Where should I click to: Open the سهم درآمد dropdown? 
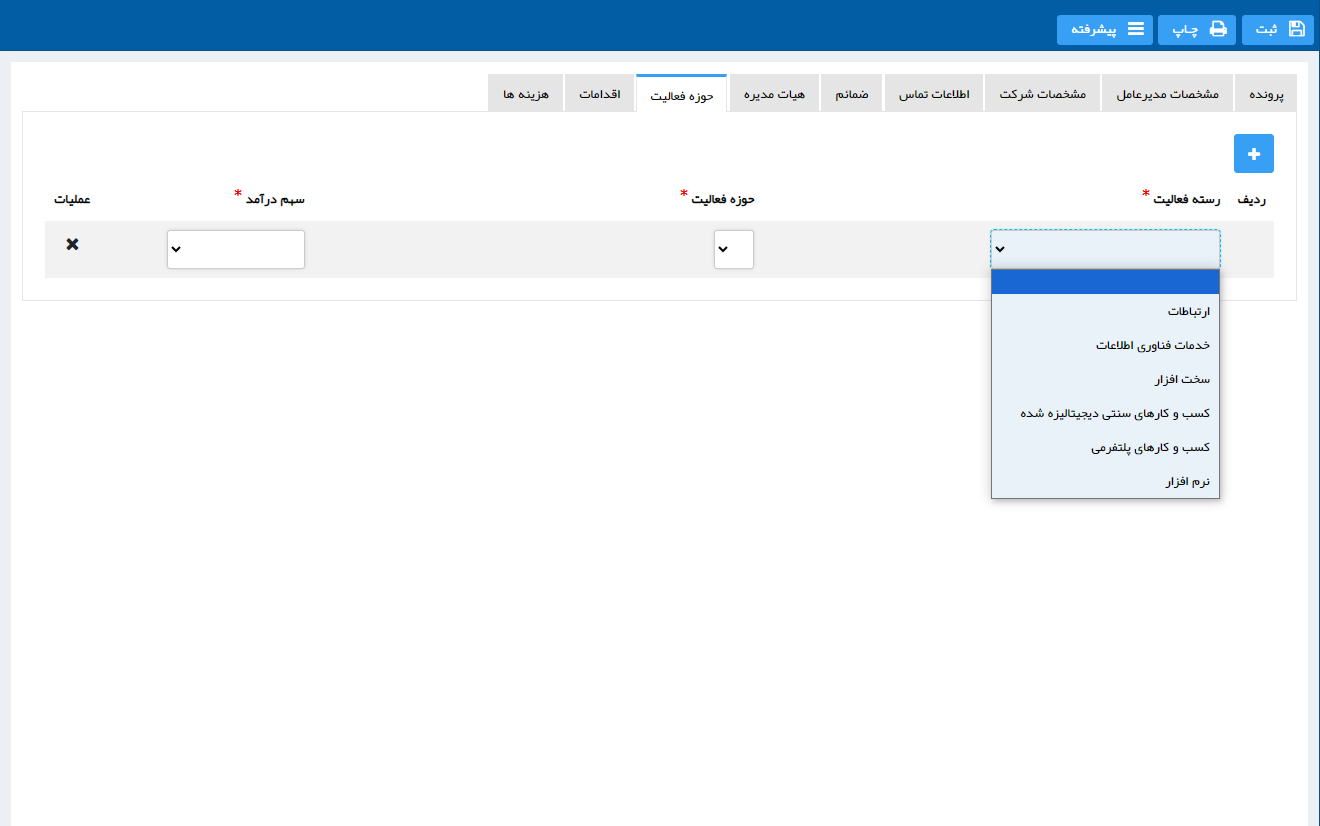(236, 249)
